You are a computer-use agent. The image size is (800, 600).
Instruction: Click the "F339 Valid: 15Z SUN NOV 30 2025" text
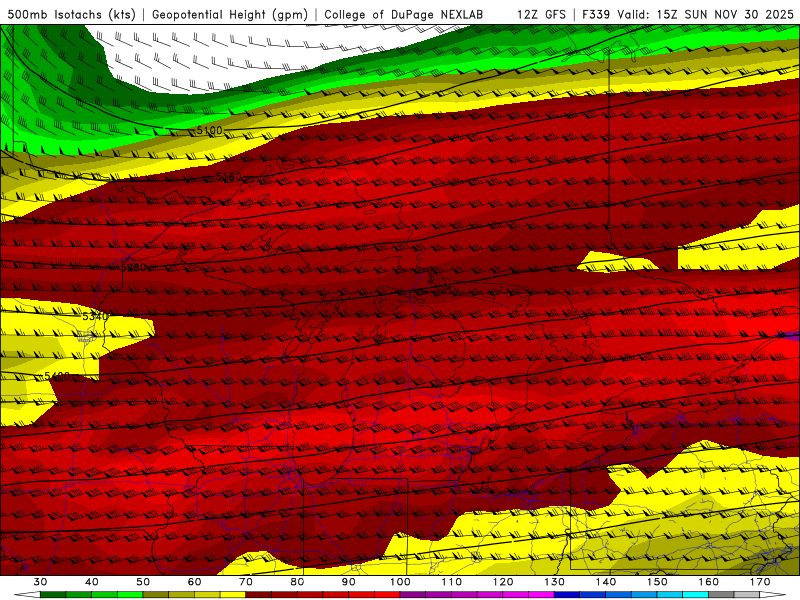(x=688, y=15)
